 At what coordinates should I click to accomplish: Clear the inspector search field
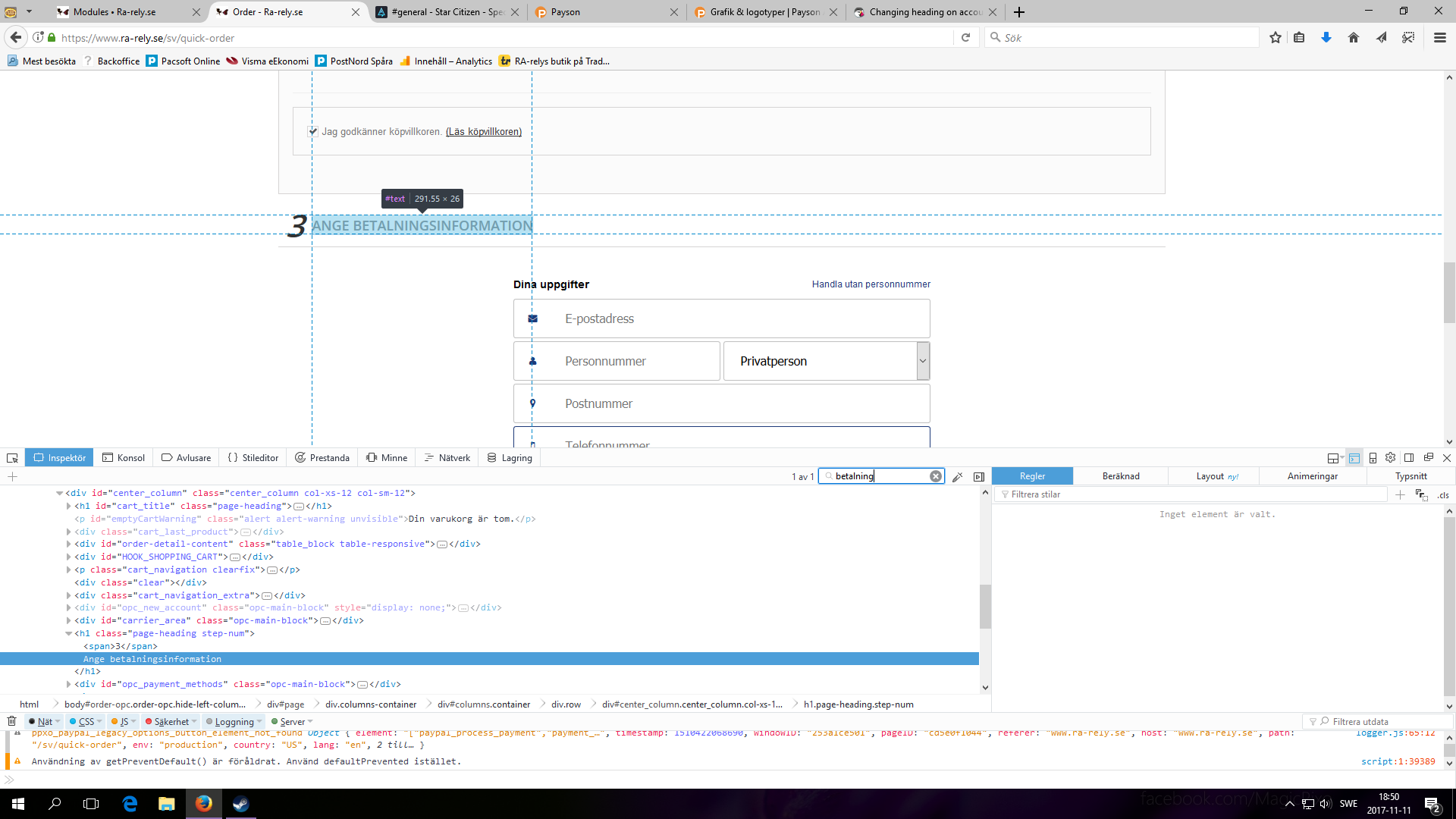[x=936, y=476]
